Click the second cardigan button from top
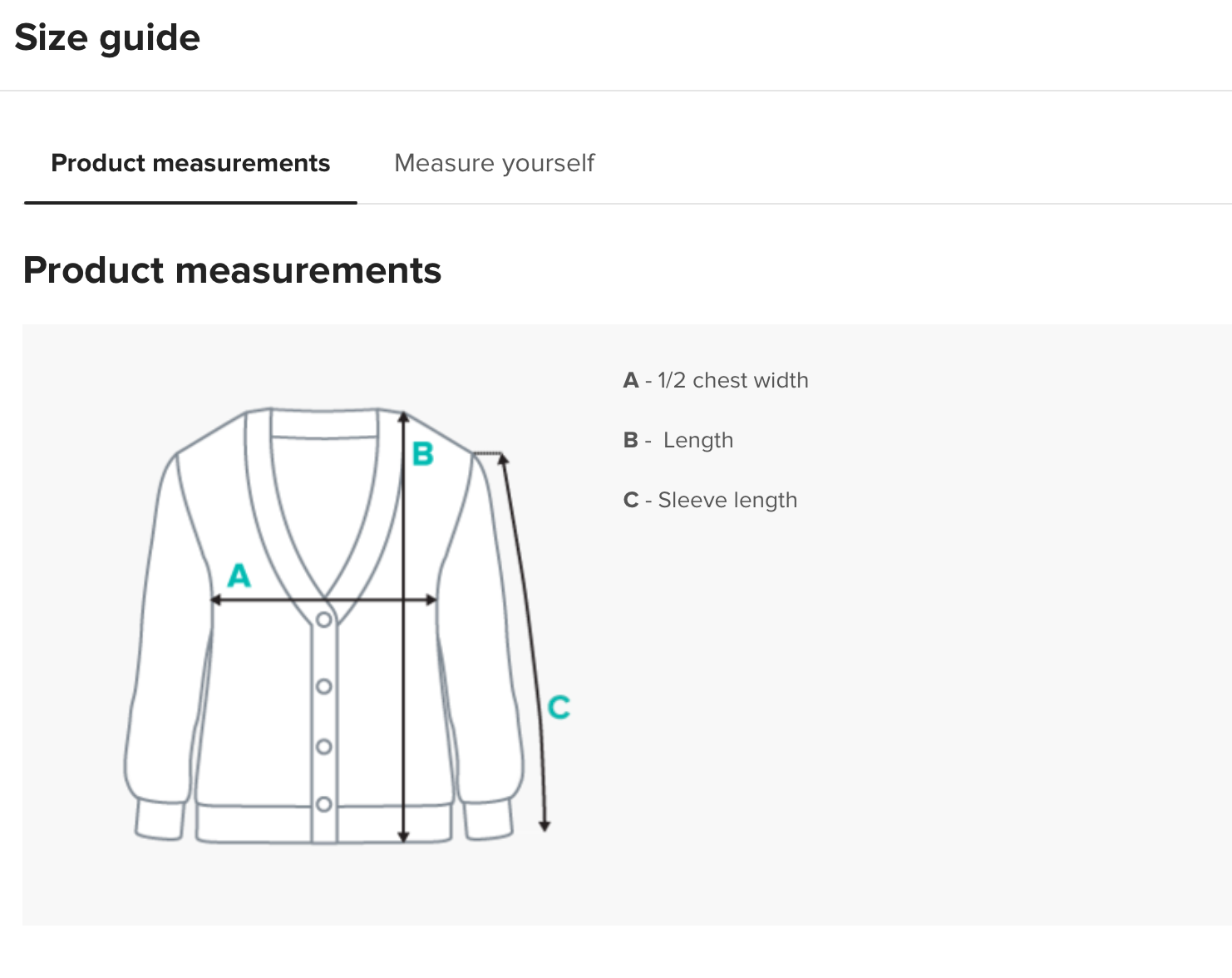This screenshot has width=1232, height=978. click(324, 686)
